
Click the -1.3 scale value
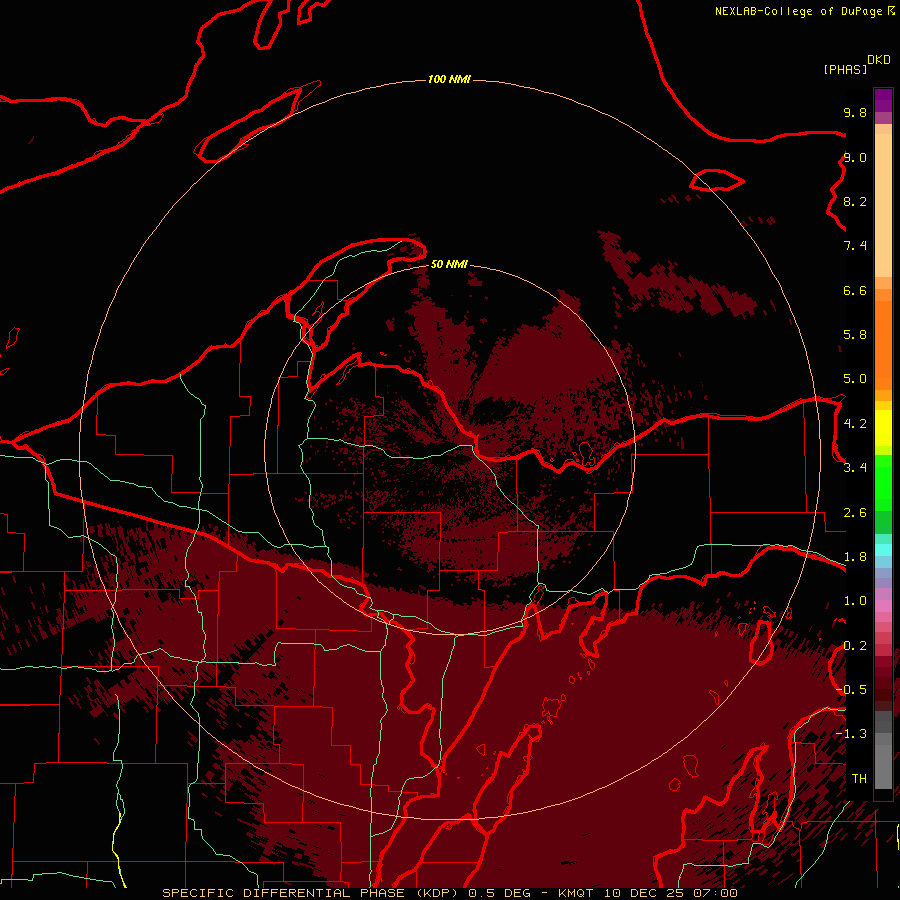pos(851,734)
